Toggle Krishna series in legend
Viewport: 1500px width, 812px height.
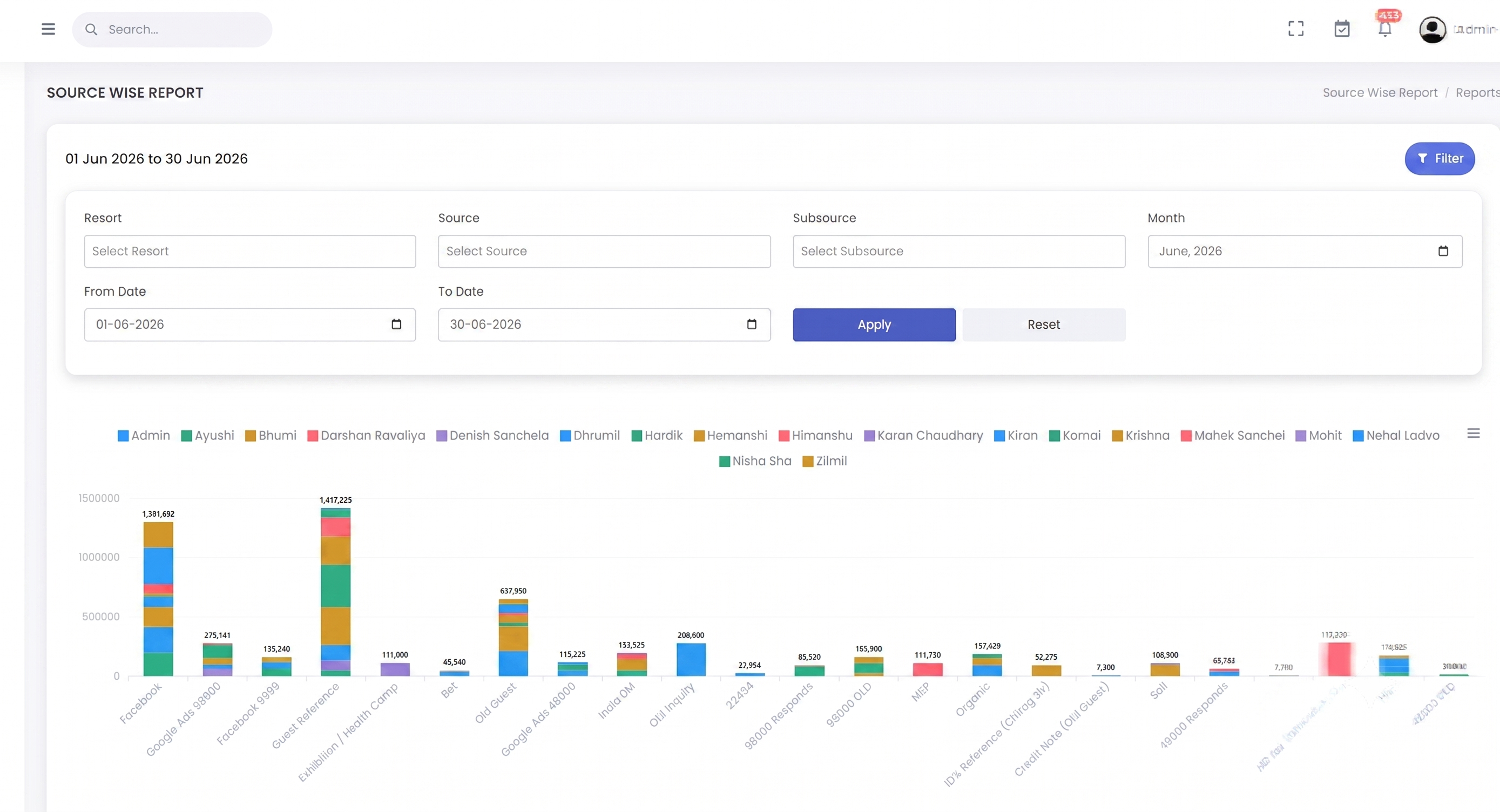[1141, 435]
